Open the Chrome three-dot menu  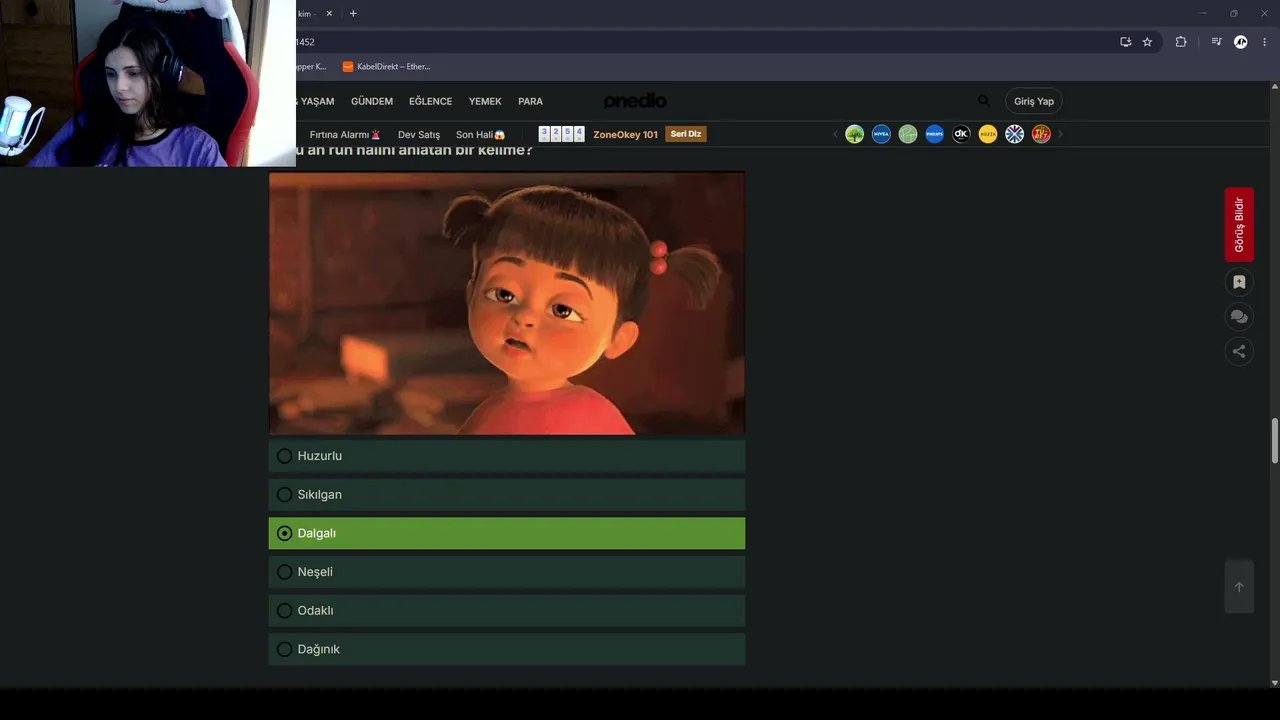[x=1265, y=42]
